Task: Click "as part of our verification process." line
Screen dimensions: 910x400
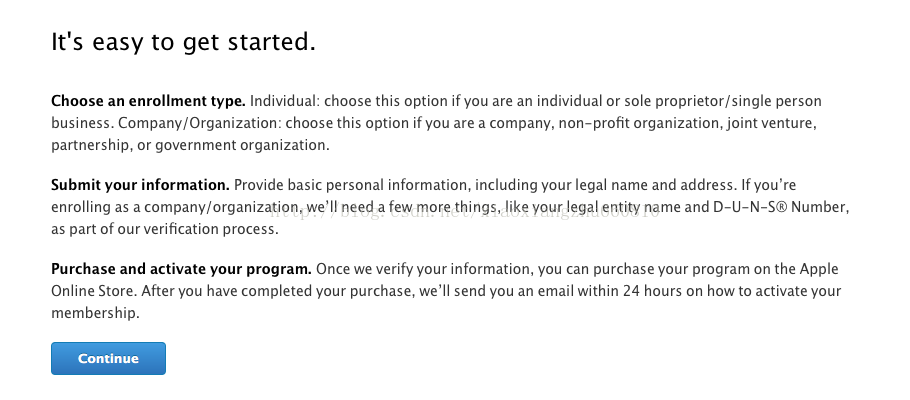Action: pyautogui.click(x=165, y=229)
